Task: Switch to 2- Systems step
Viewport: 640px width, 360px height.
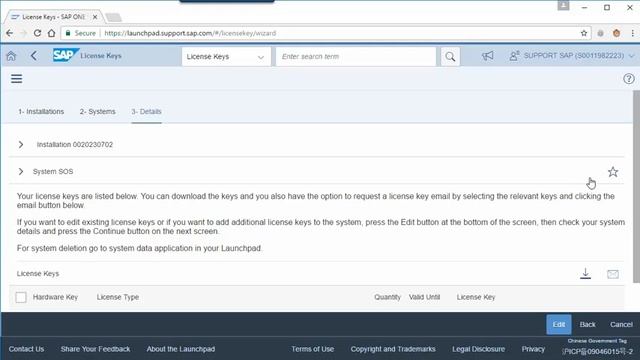Action: coord(98,111)
